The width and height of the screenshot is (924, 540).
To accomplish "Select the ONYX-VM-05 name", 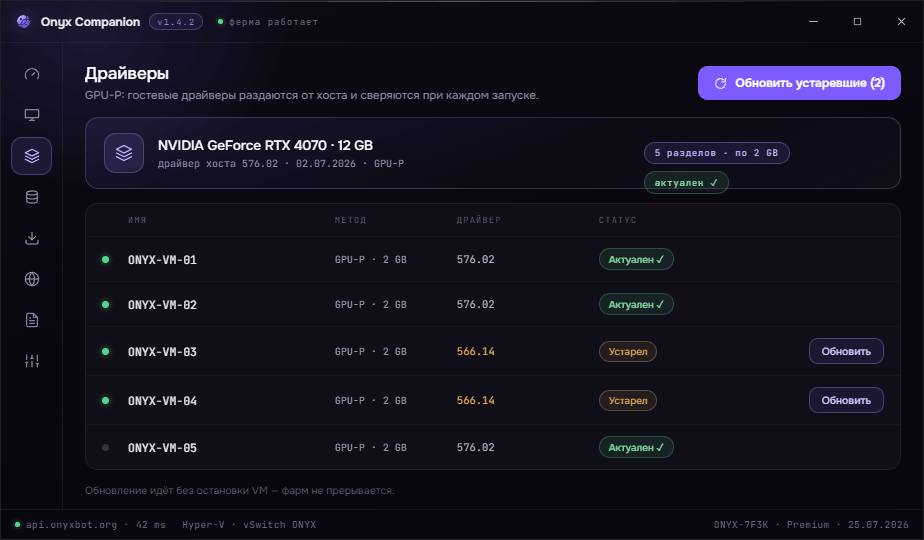I will tap(162, 447).
